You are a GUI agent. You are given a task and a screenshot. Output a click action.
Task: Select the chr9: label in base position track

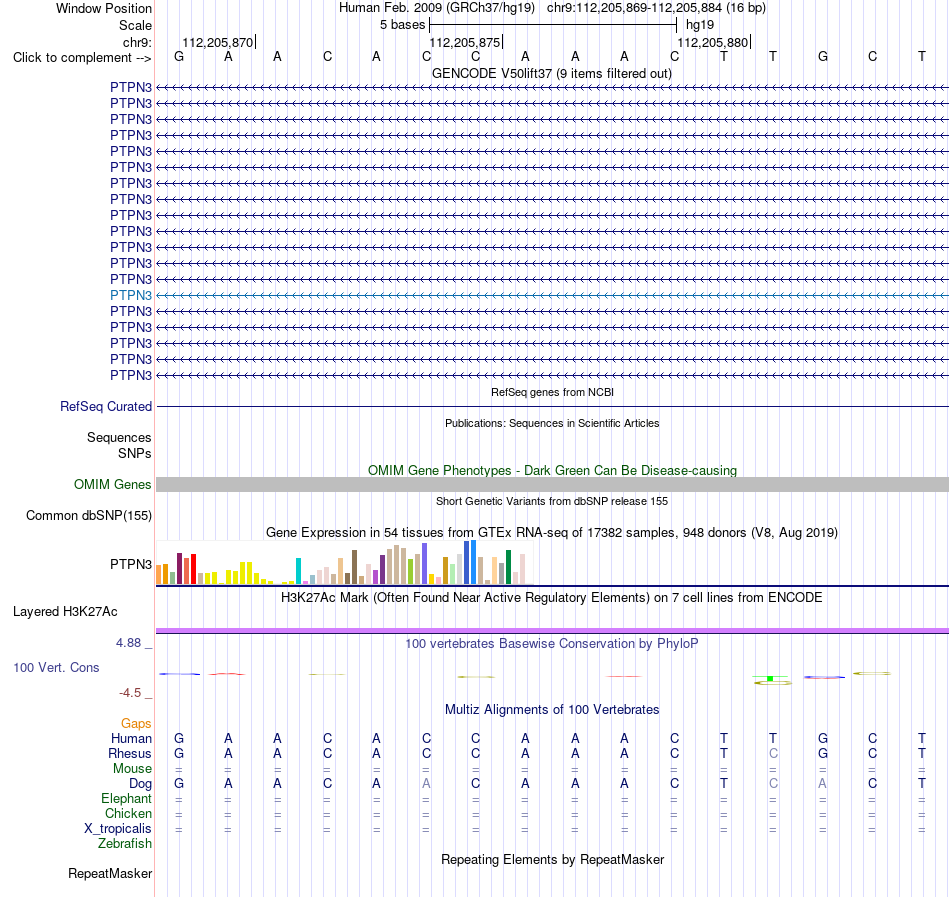click(x=137, y=42)
